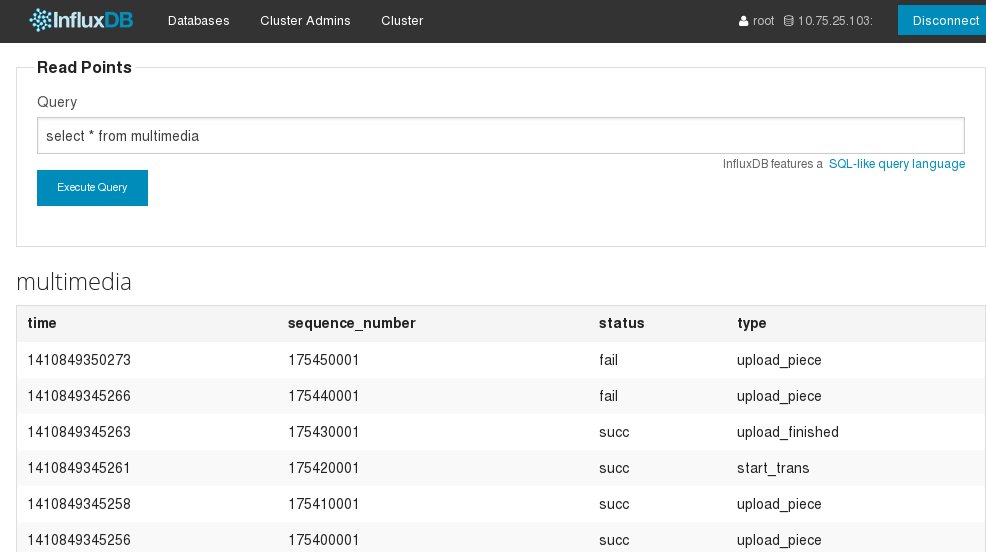Open the Databases menu item
Image resolution: width=986 pixels, height=552 pixels.
pos(199,21)
